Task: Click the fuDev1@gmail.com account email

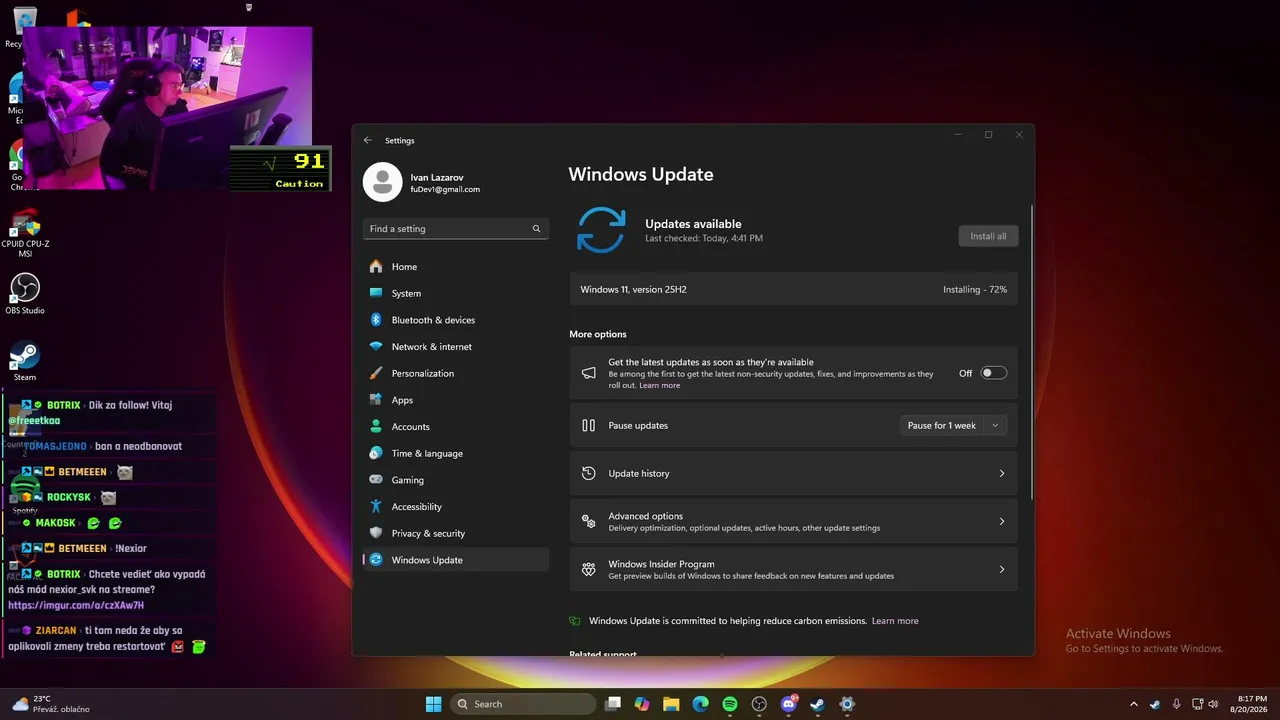Action: 445,189
